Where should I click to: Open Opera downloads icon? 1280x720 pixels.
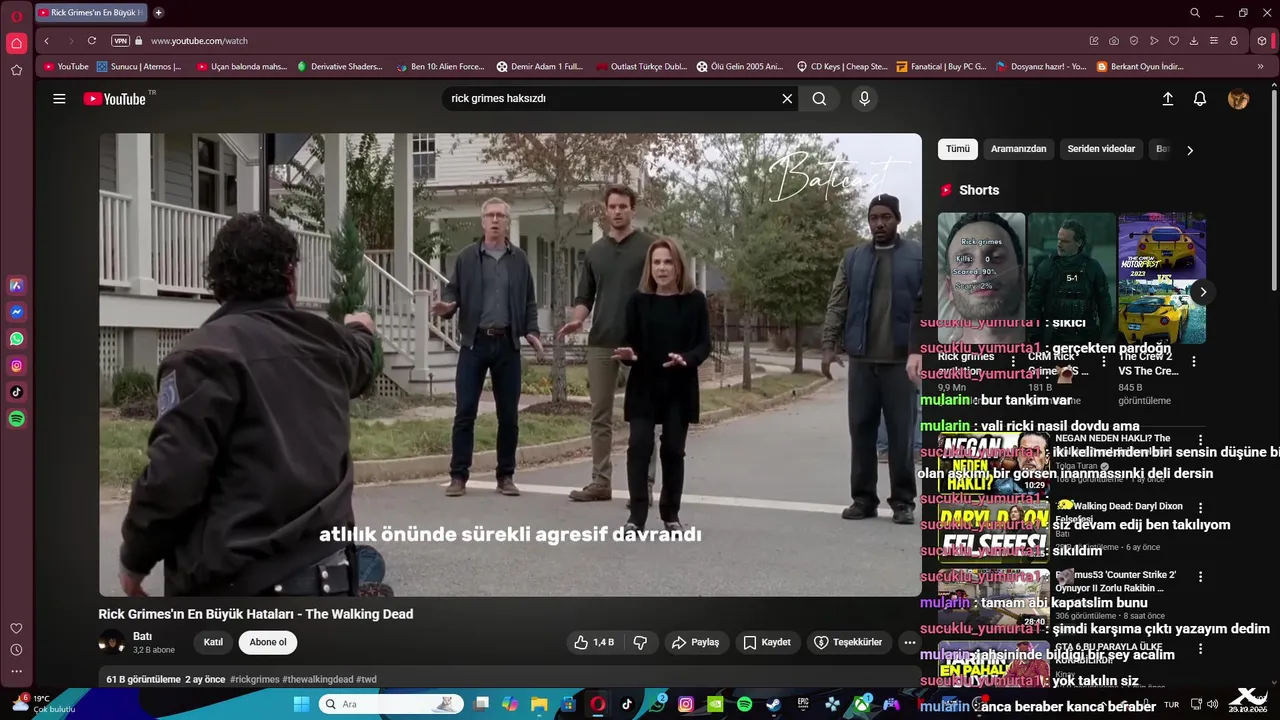(x=1194, y=41)
